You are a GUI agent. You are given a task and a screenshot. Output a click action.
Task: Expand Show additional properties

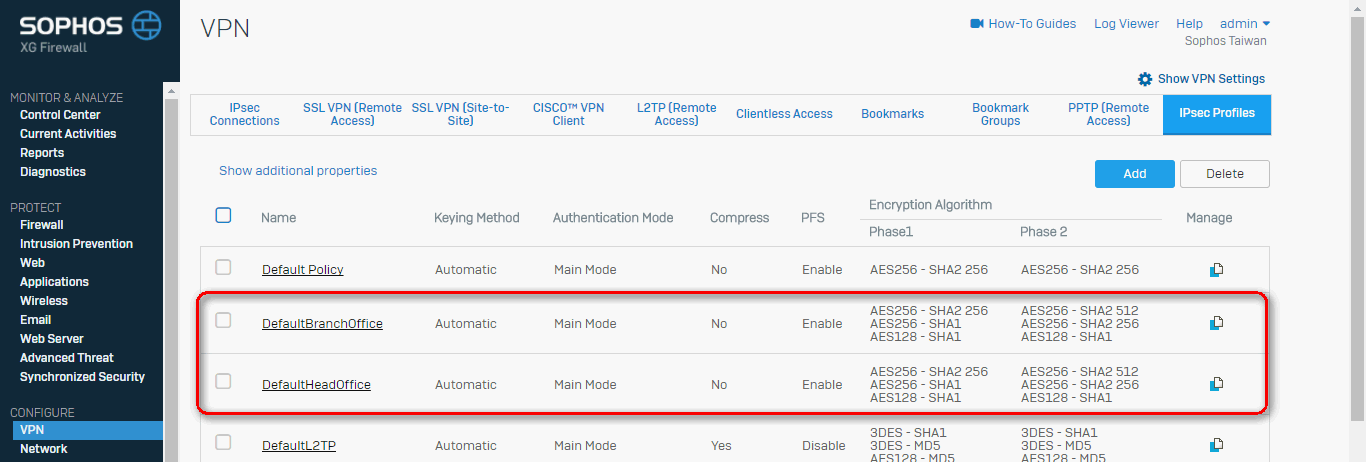tap(298, 171)
